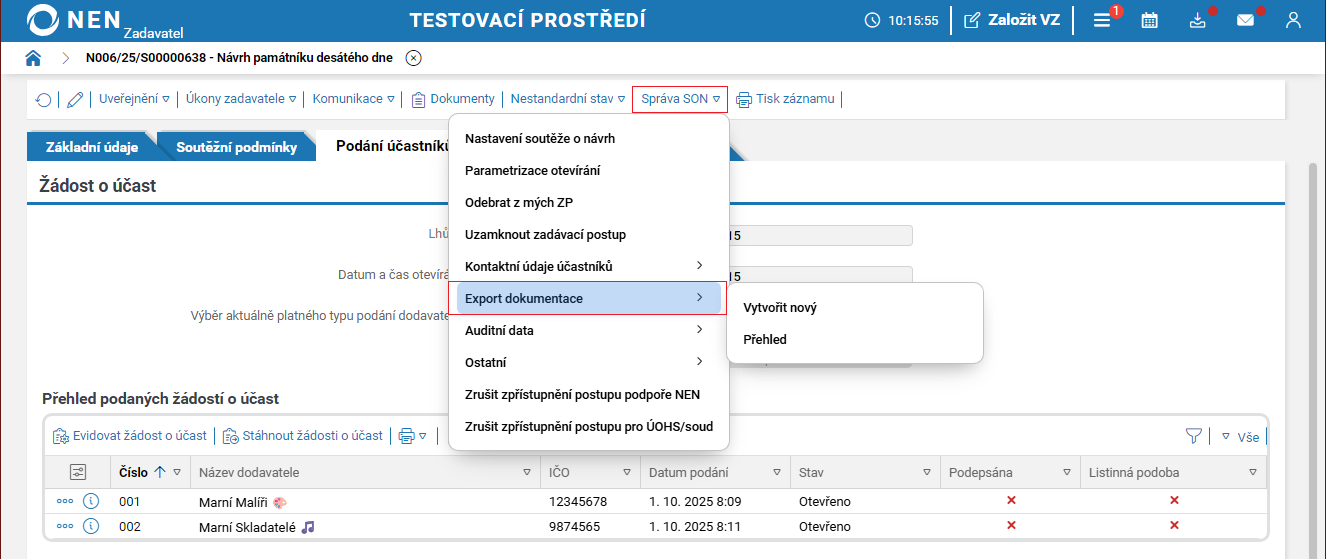The image size is (1326, 559).
Task: Open info icon for Marní Skladatelé
Action: coord(91,526)
